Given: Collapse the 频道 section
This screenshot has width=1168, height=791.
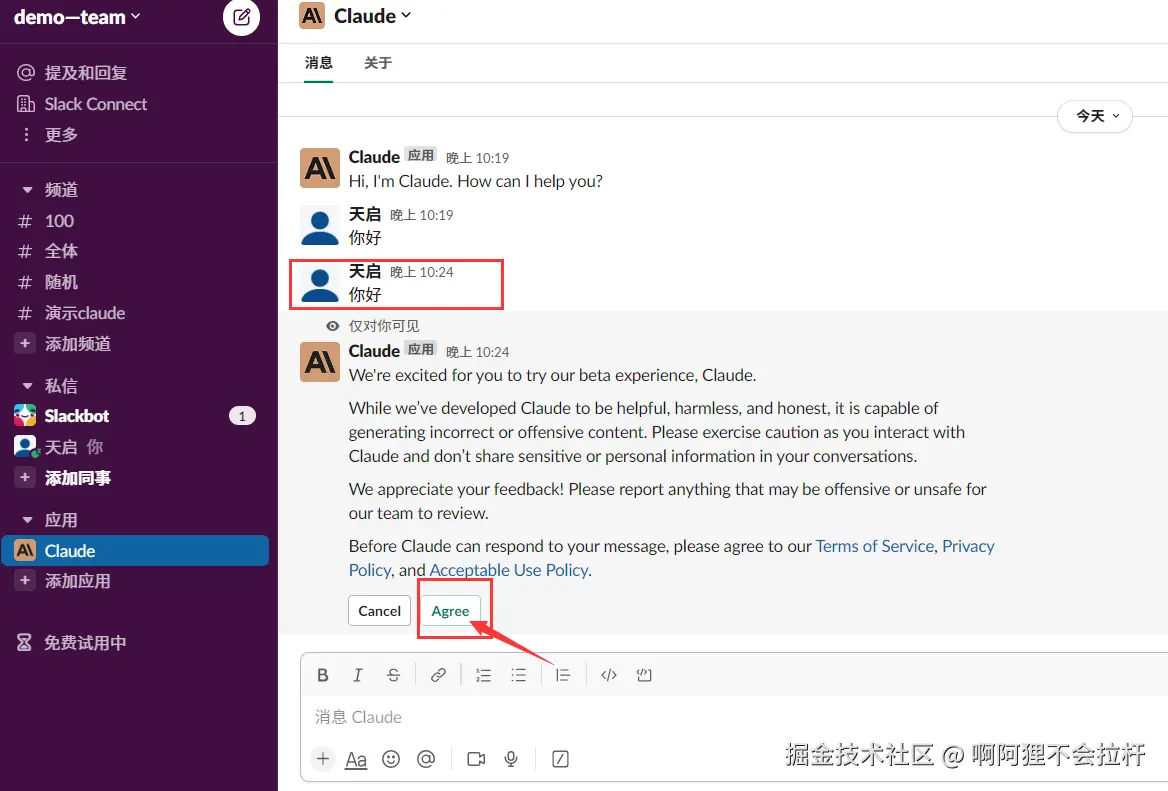Looking at the screenshot, I should click(x=28, y=190).
